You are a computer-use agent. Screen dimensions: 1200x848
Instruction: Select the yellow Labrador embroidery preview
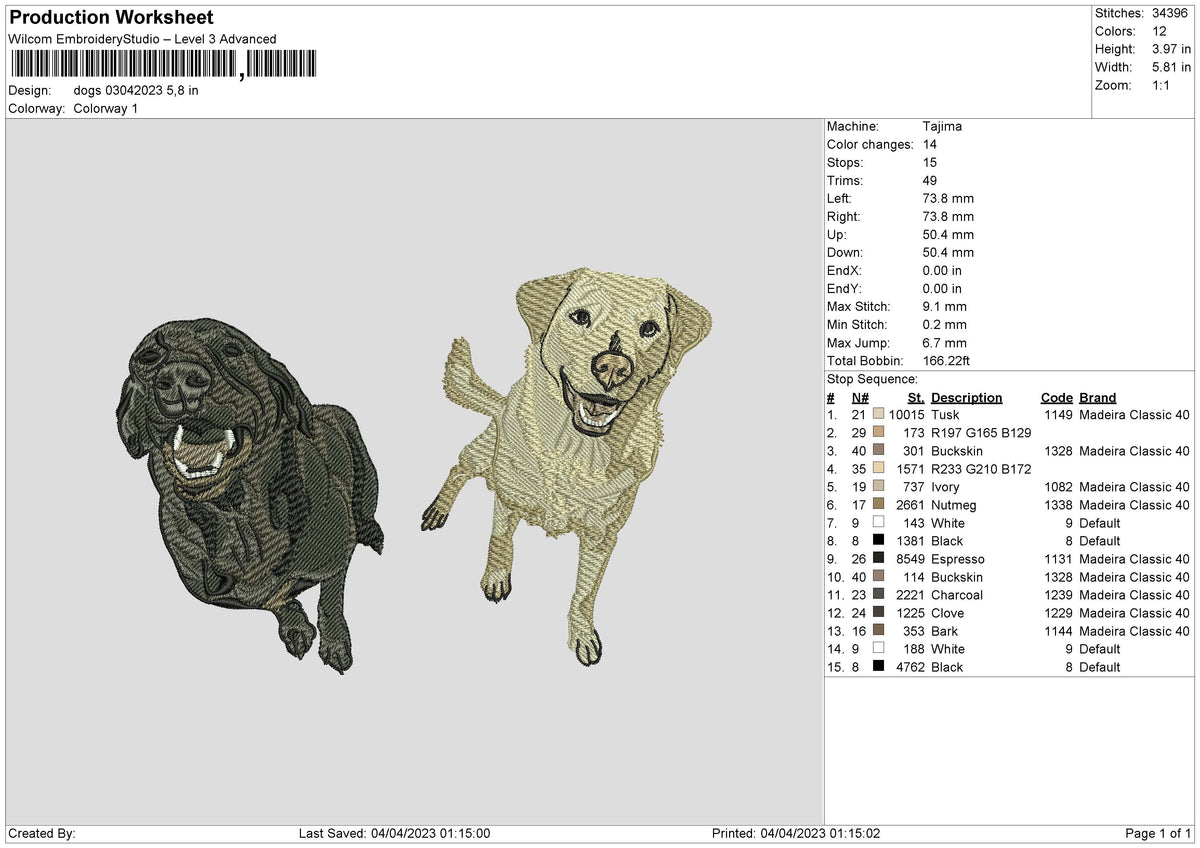[x=567, y=462]
